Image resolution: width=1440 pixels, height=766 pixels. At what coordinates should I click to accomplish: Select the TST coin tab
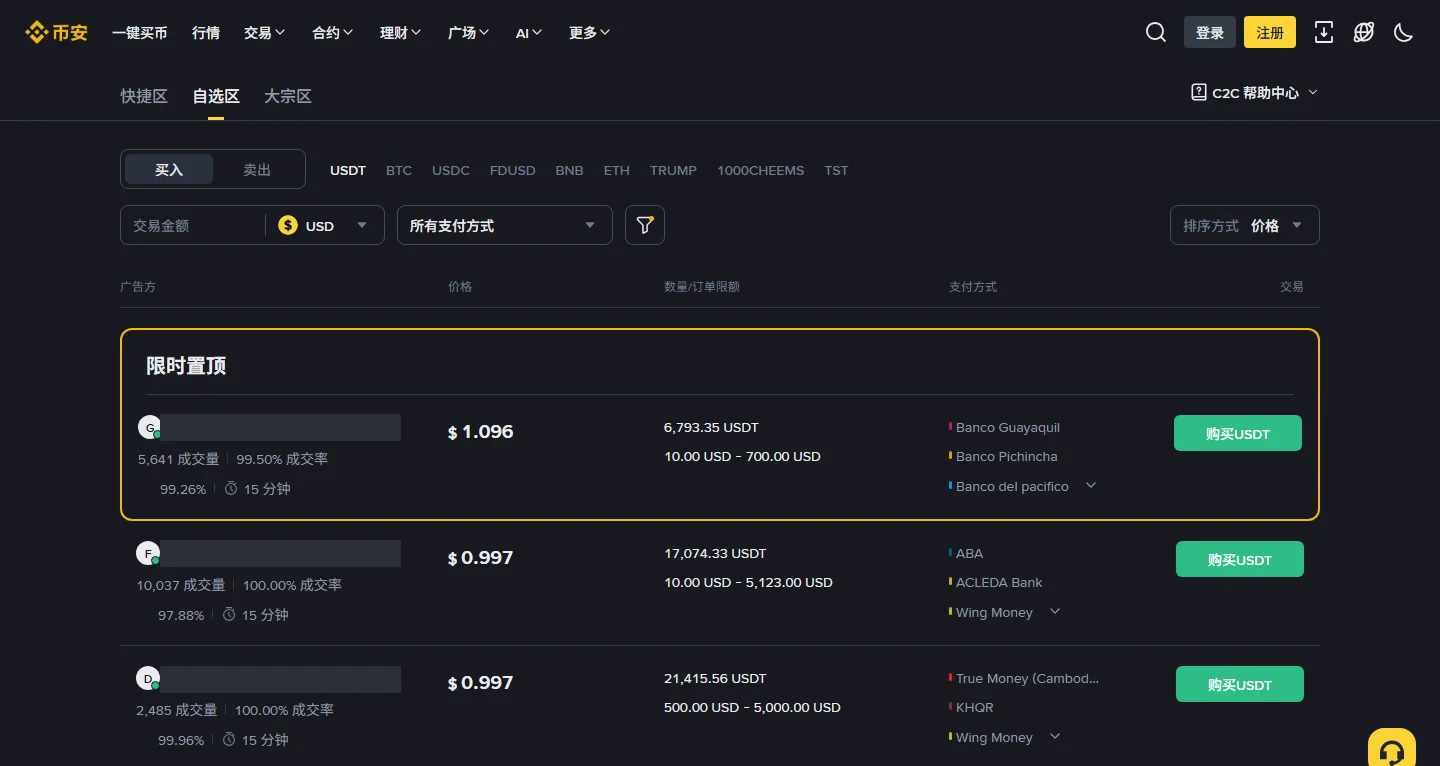coord(836,170)
